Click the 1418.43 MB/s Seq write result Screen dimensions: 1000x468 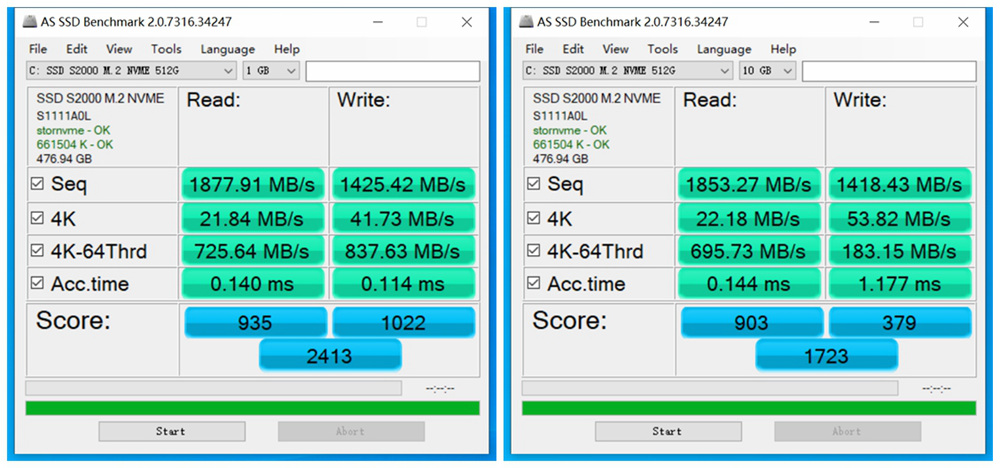tap(900, 184)
